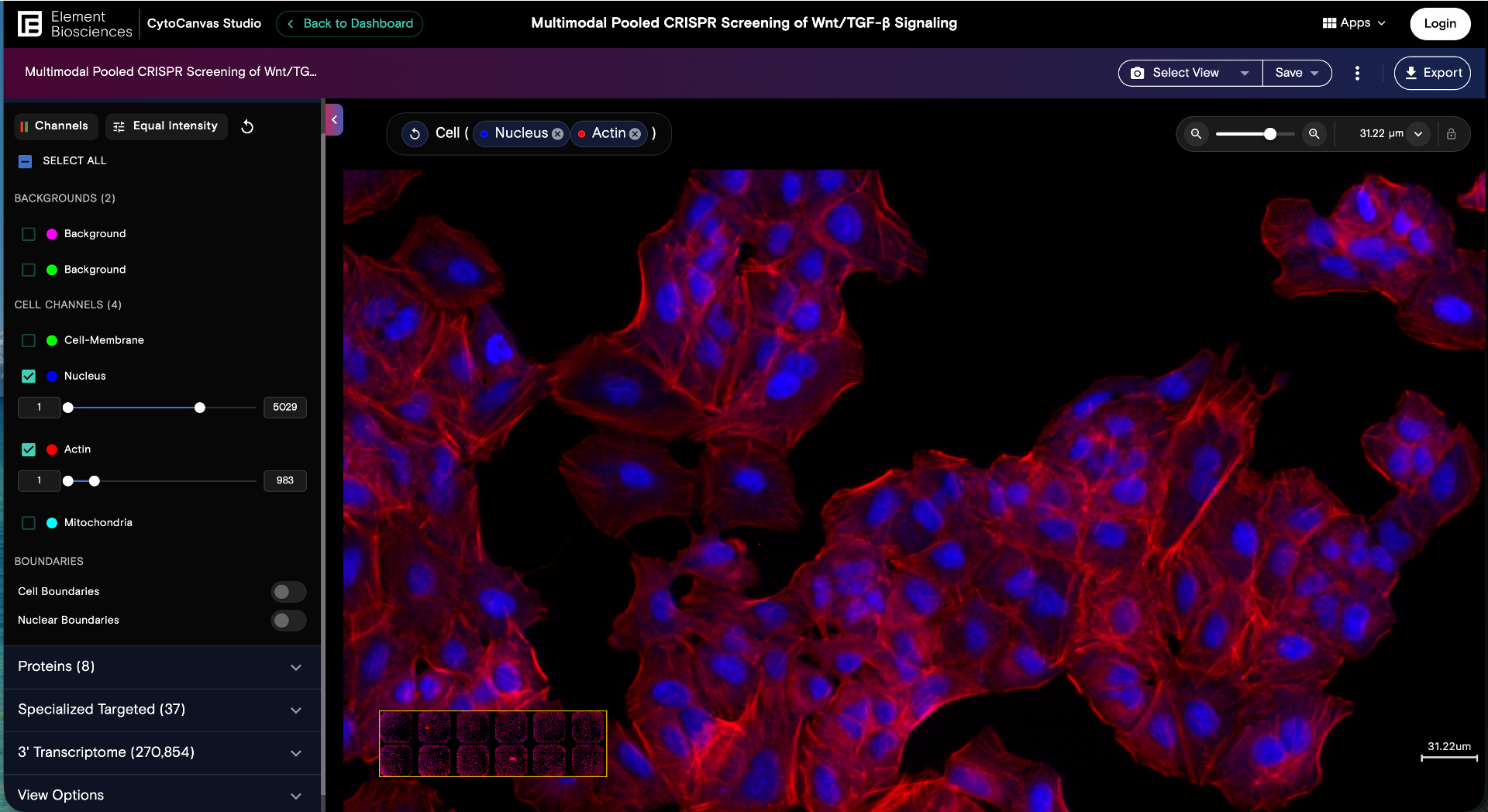Turn on the Nuclear Boundaries switch
Screen dimensions: 1488x812
click(x=288, y=621)
